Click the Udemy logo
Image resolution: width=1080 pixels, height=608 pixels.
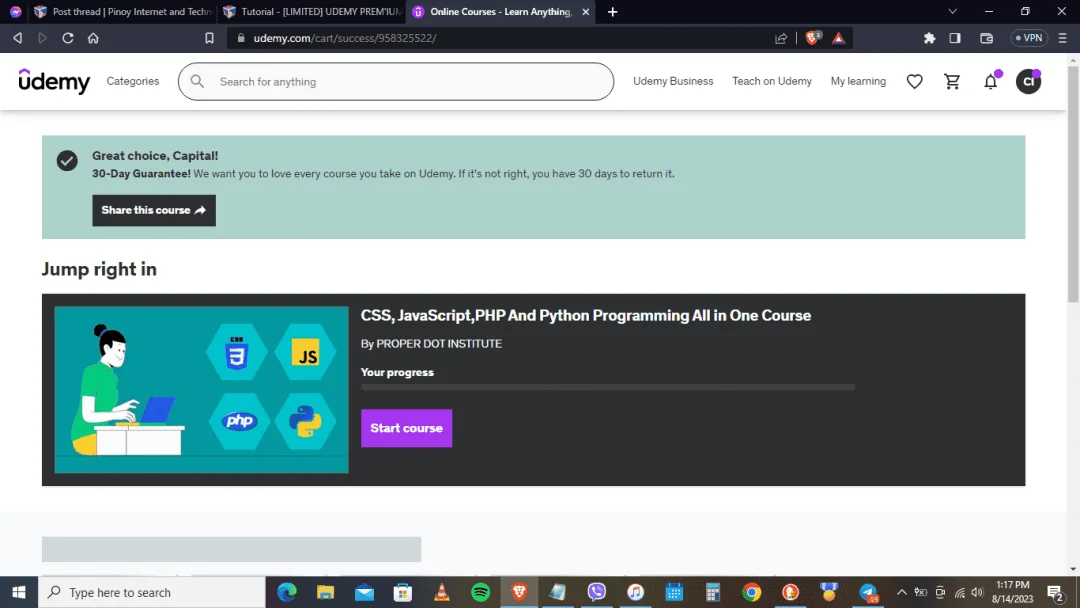pyautogui.click(x=54, y=81)
